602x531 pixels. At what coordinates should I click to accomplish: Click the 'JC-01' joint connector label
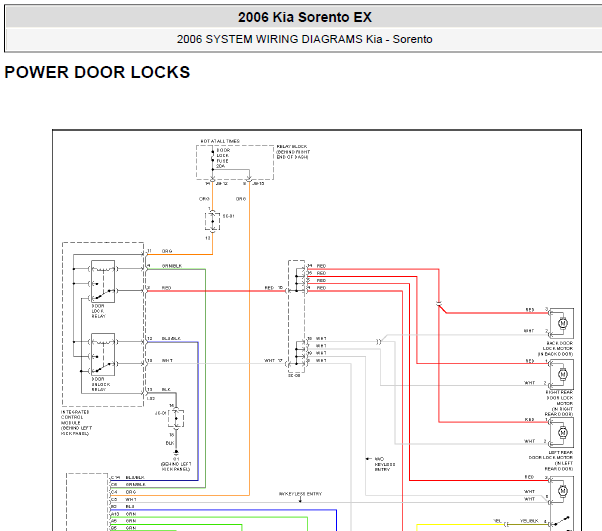tap(160, 413)
